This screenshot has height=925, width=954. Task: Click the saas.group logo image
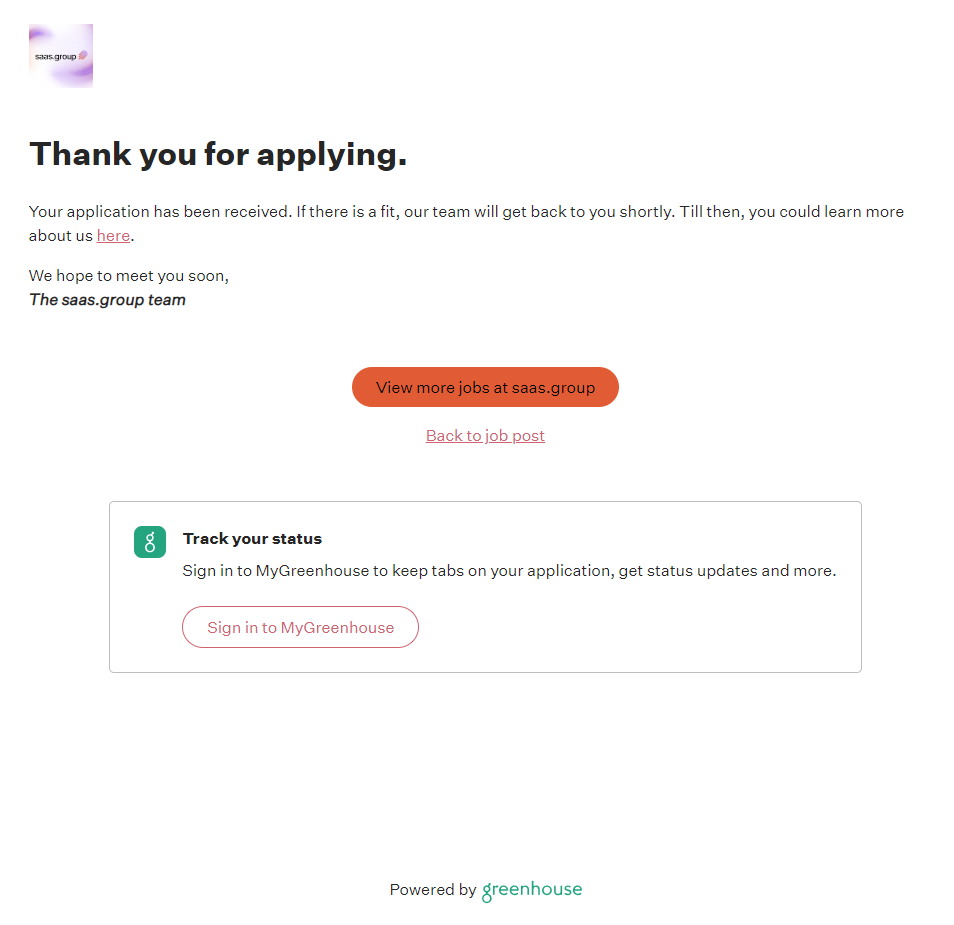(61, 56)
